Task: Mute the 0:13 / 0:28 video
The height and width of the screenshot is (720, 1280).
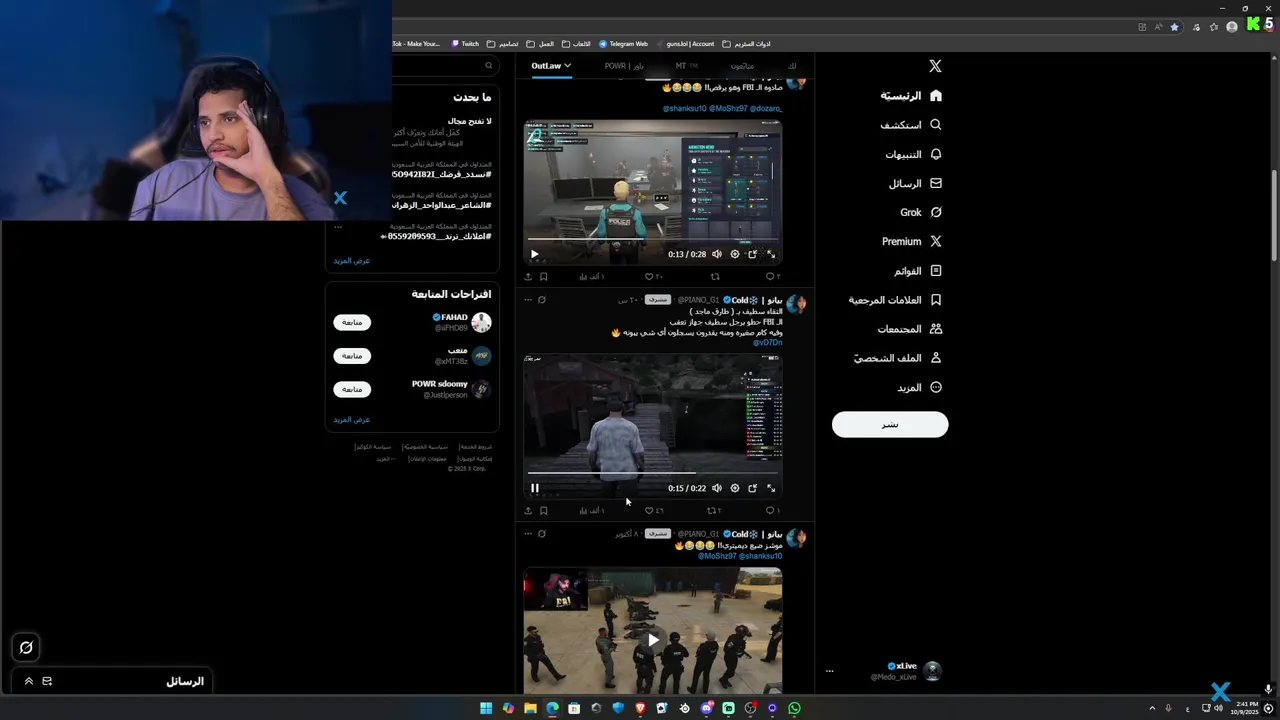Action: coord(717,254)
